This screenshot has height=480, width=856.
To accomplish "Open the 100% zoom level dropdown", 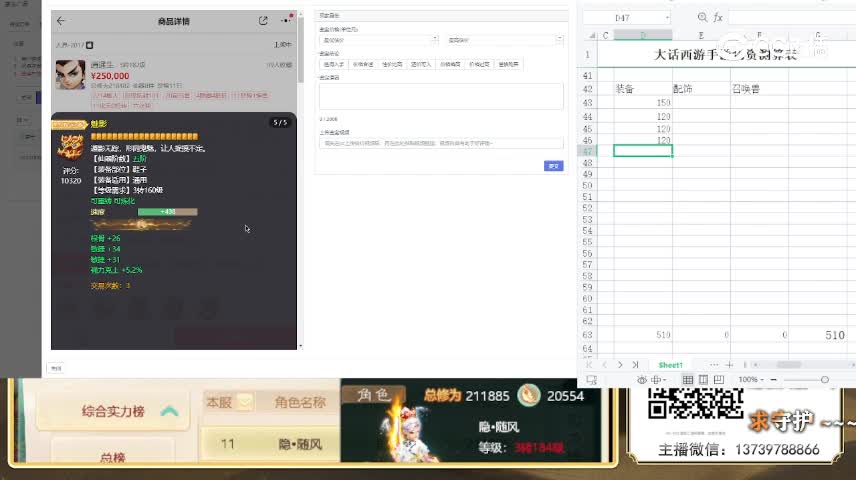I will click(x=751, y=380).
